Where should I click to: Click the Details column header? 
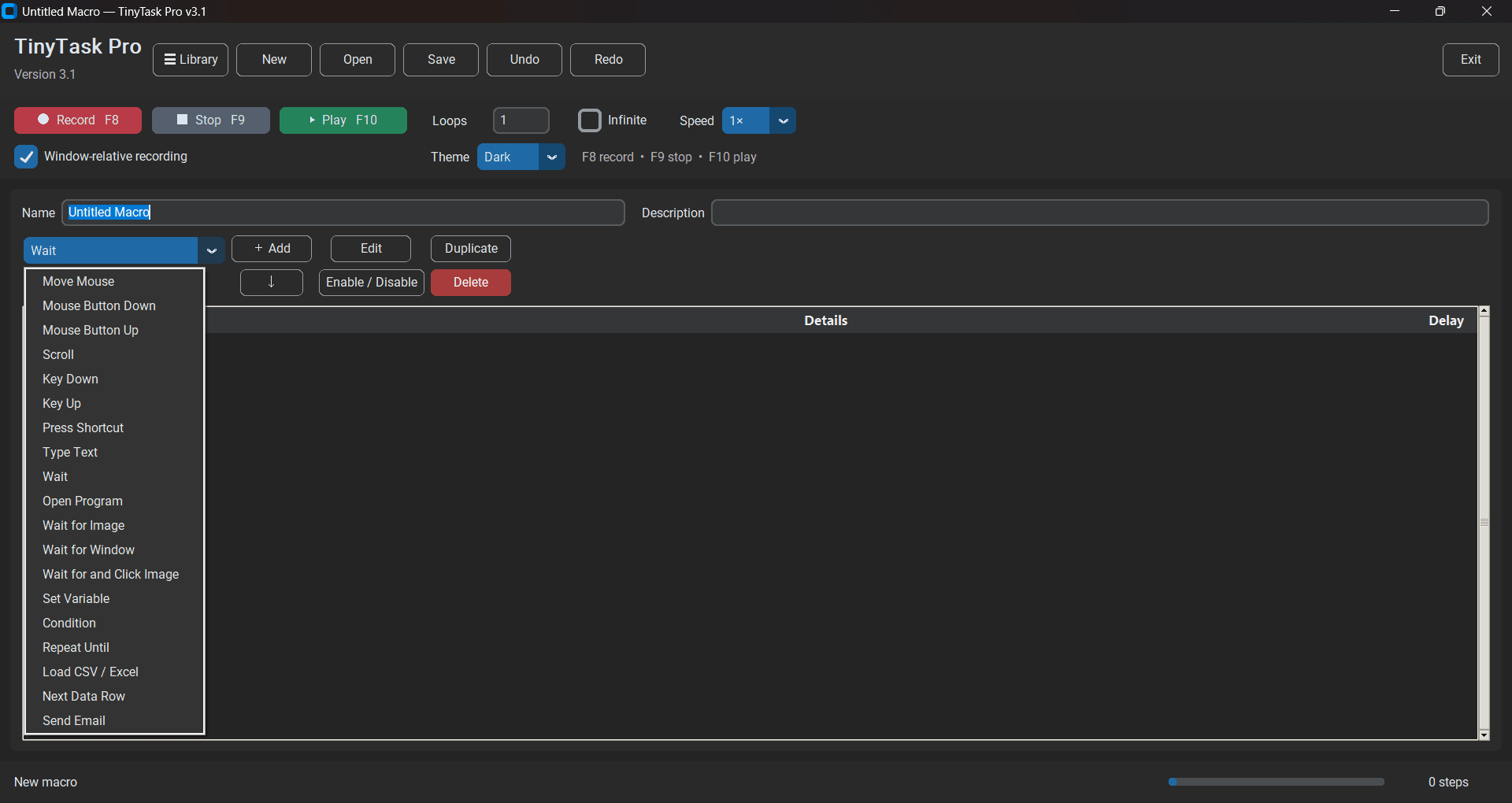point(825,320)
